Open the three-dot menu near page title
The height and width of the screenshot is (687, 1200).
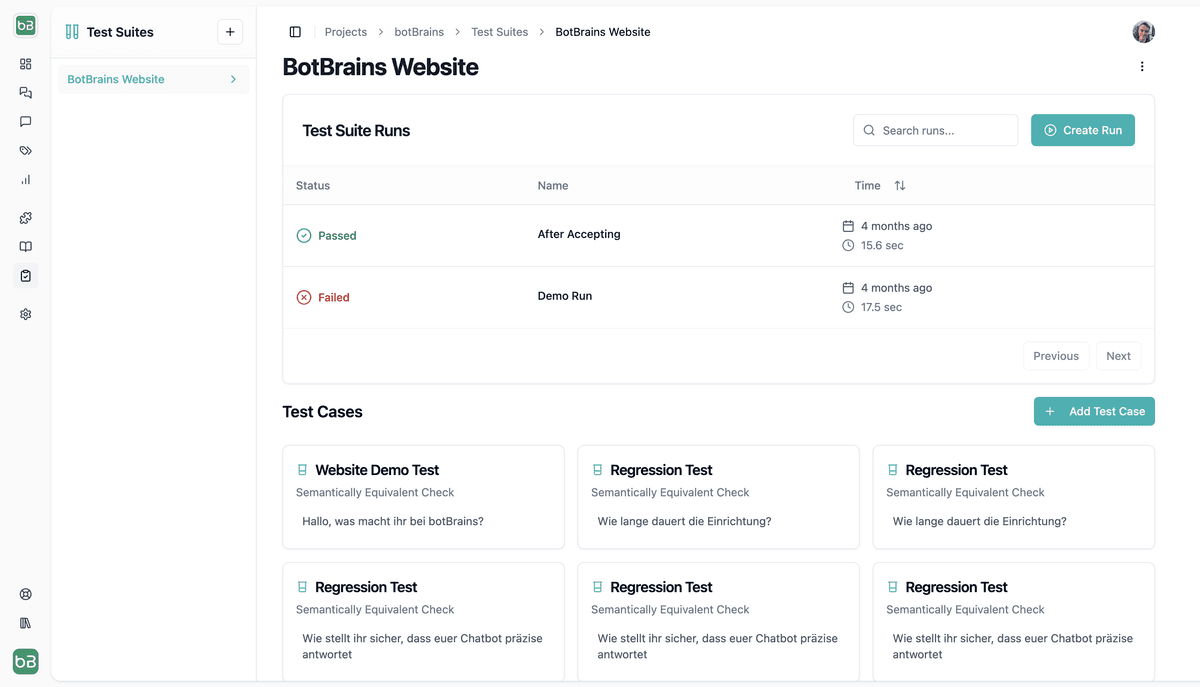1142,66
